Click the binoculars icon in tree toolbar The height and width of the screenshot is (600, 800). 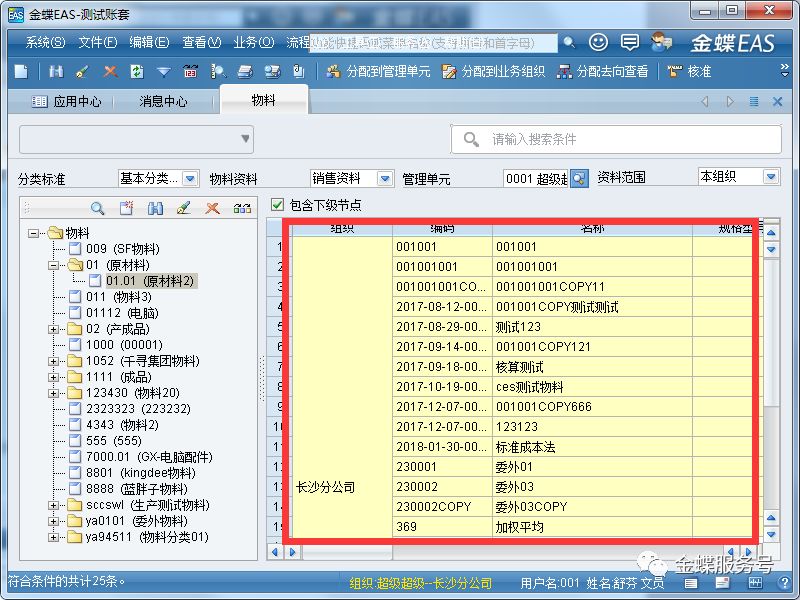coord(155,208)
